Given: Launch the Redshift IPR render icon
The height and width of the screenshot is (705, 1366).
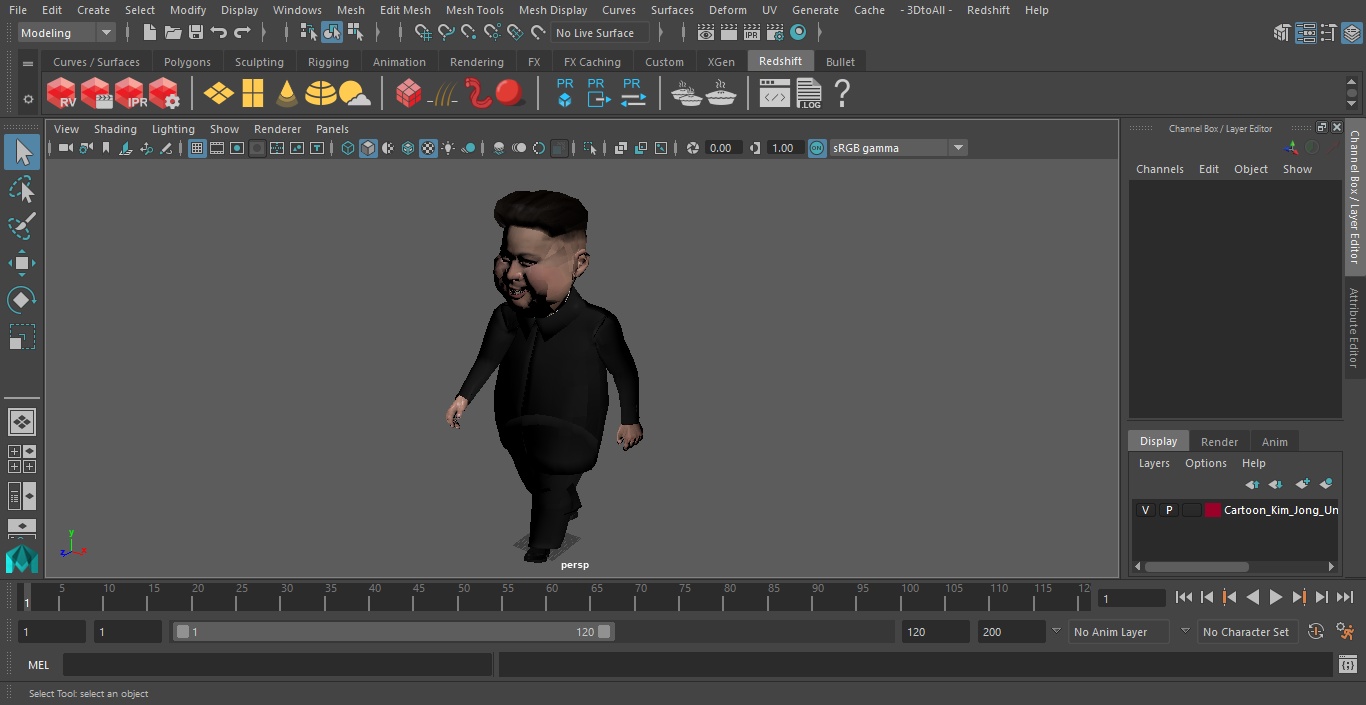Looking at the screenshot, I should [130, 94].
